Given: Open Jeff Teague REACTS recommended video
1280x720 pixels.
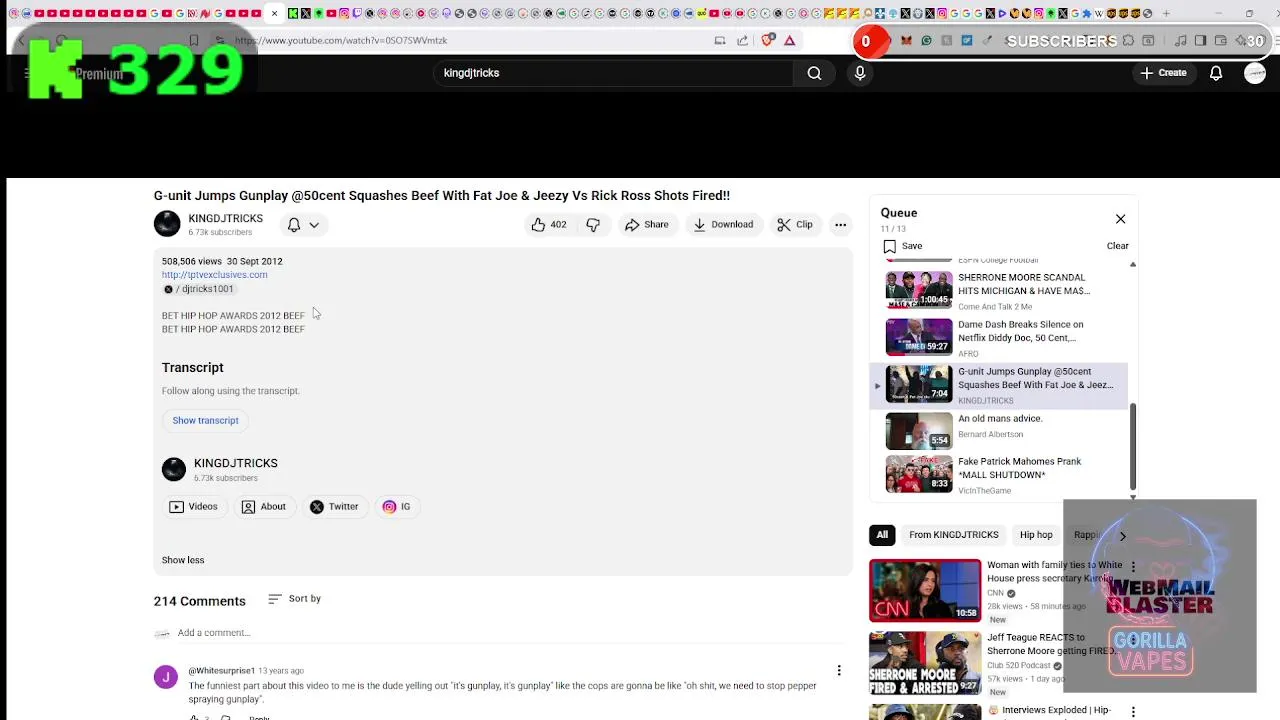Looking at the screenshot, I should click(925, 664).
